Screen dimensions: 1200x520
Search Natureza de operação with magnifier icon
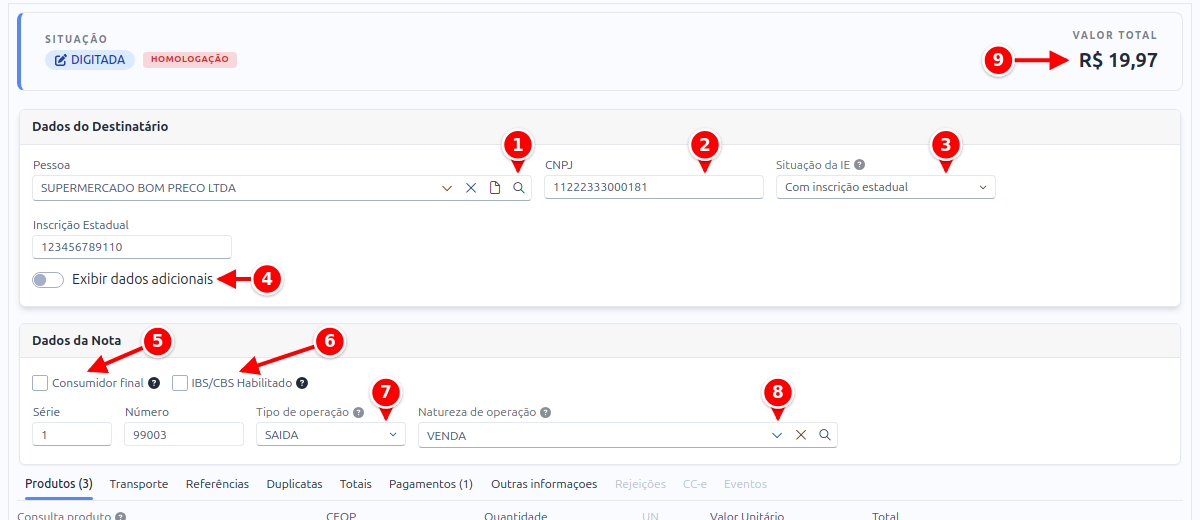[825, 435]
